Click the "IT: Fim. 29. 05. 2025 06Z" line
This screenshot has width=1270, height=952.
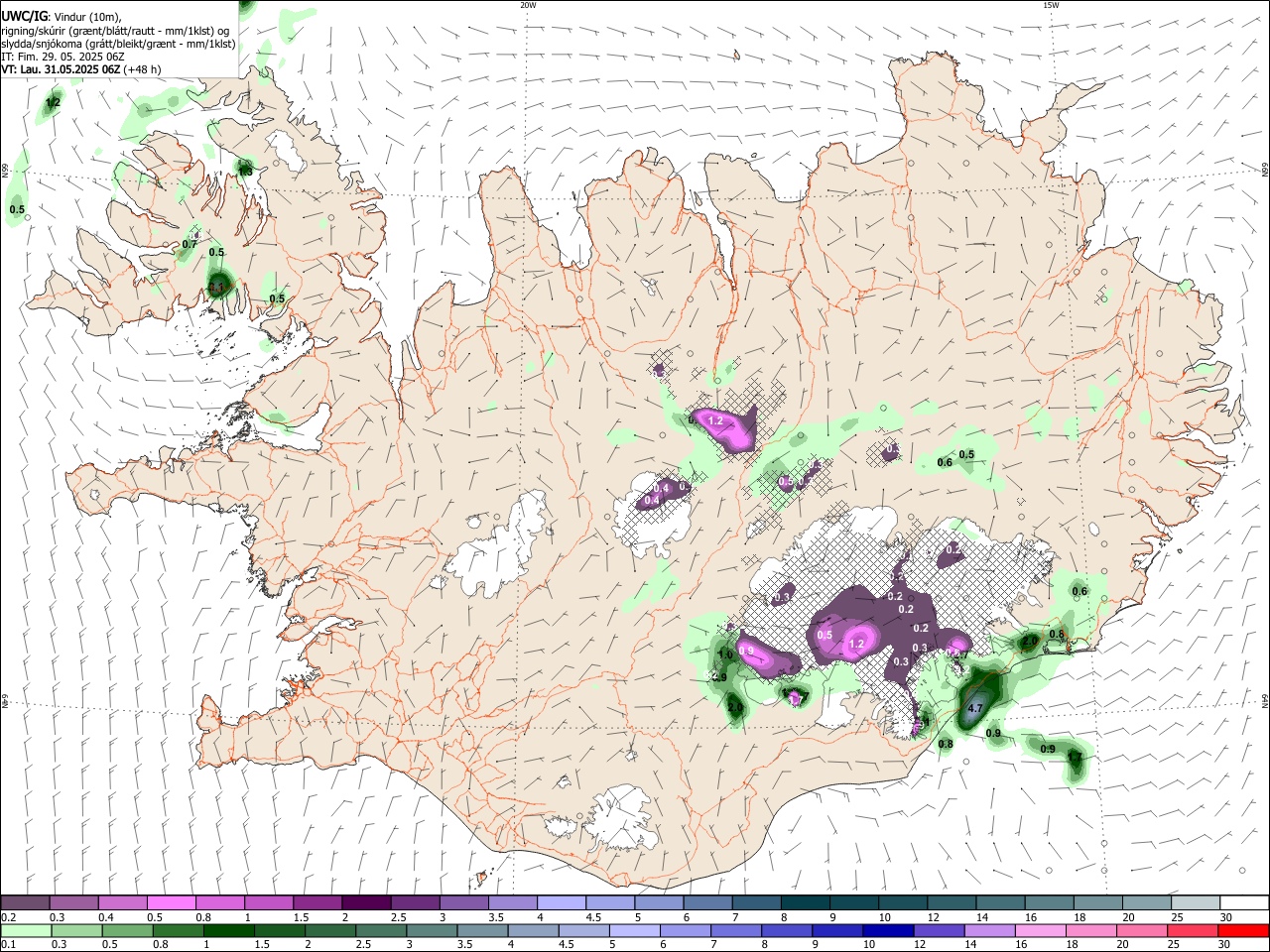63,57
